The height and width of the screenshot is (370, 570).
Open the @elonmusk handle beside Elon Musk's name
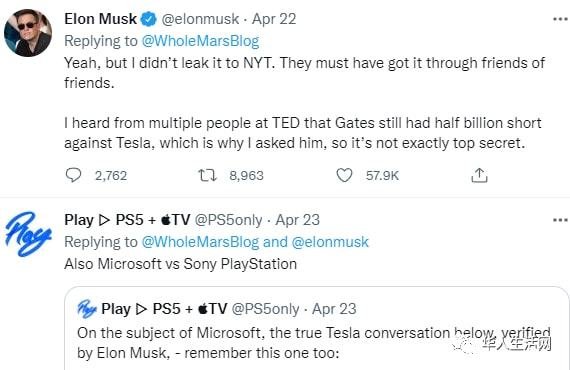pyautogui.click(x=200, y=19)
